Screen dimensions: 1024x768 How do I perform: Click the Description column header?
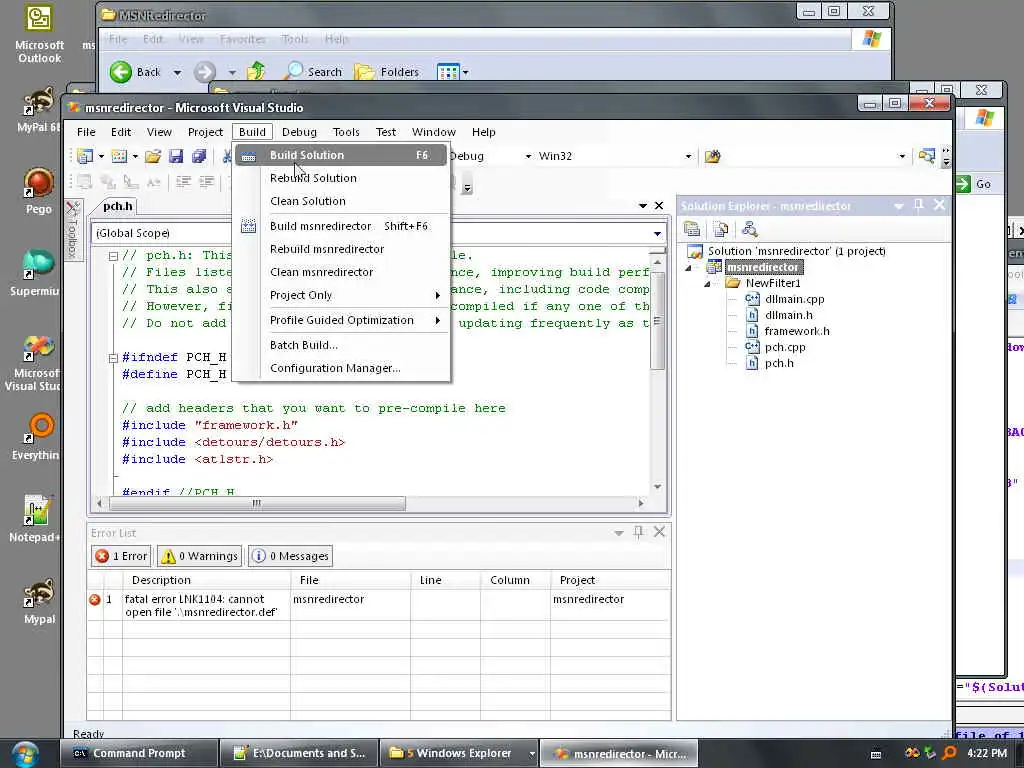point(206,580)
